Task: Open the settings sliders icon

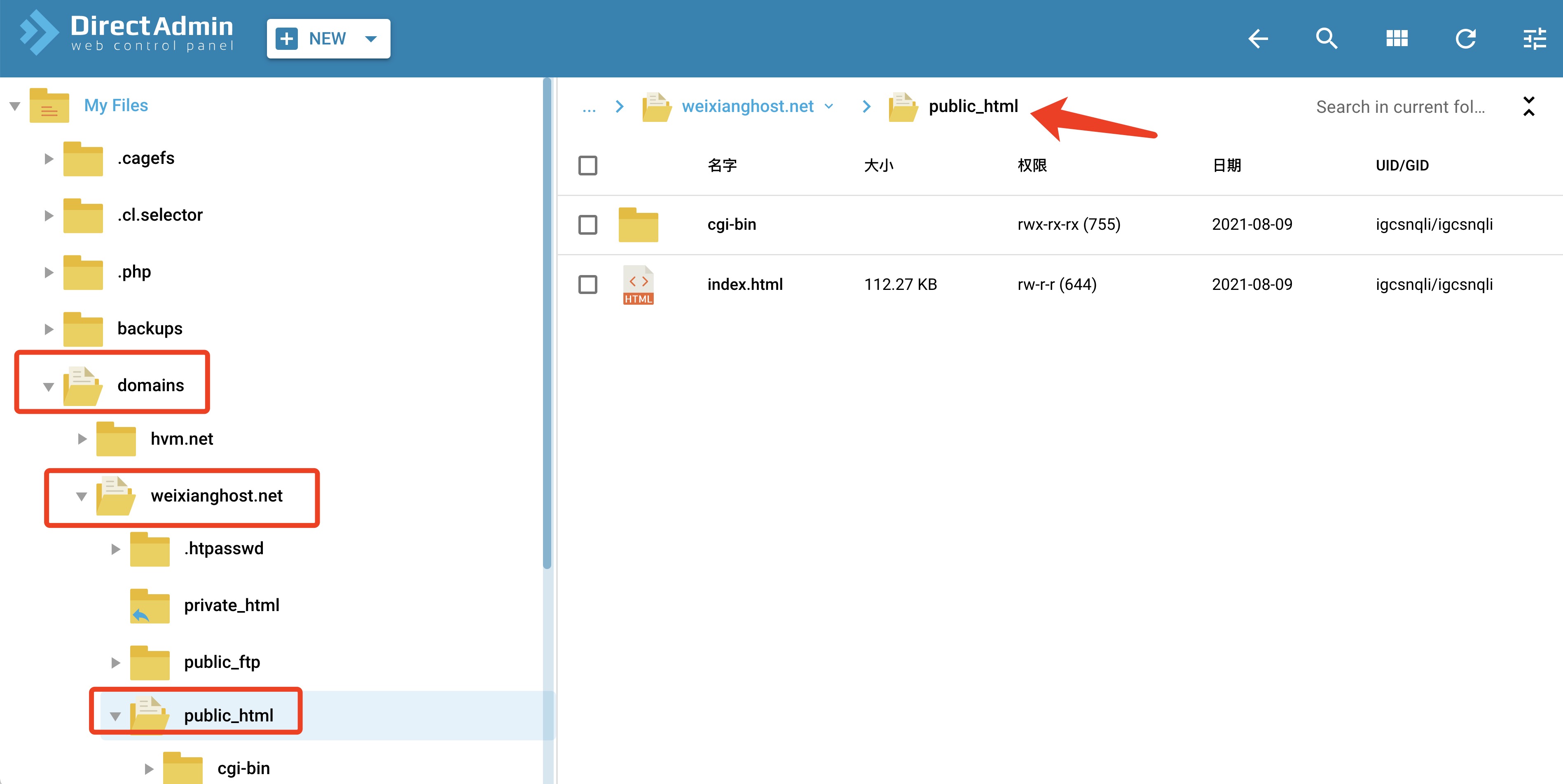Action: 1534,39
